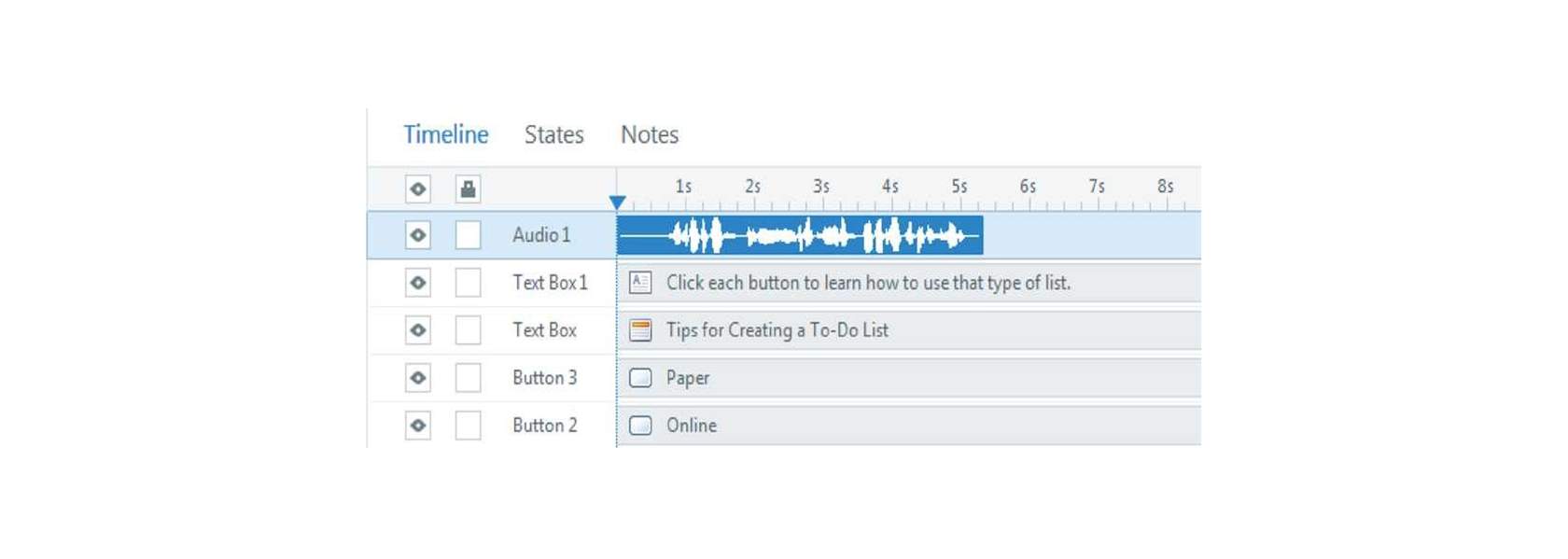
Task: Click the show/hide all objects eye icon in header
Action: point(418,189)
